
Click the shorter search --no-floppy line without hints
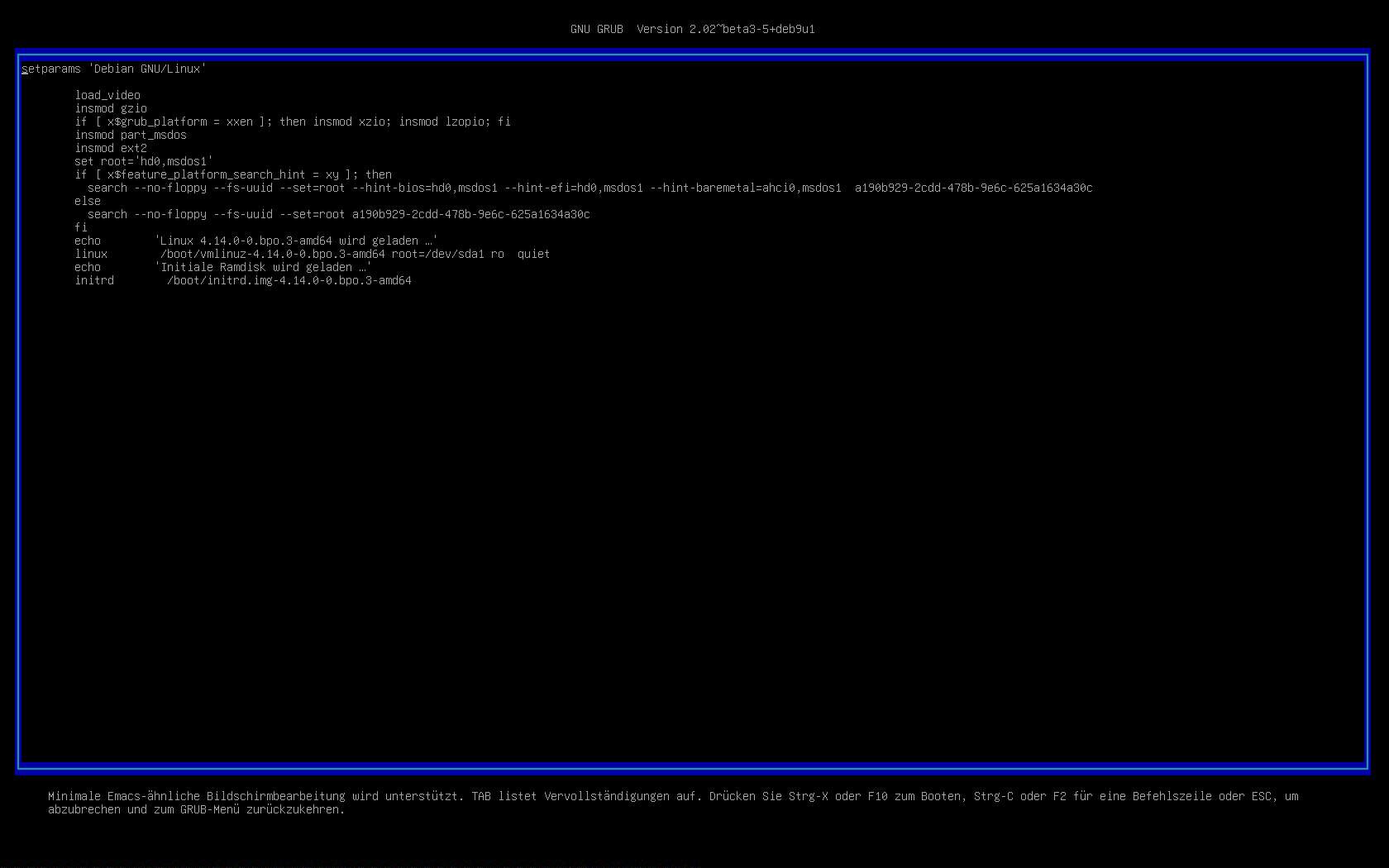click(339, 214)
